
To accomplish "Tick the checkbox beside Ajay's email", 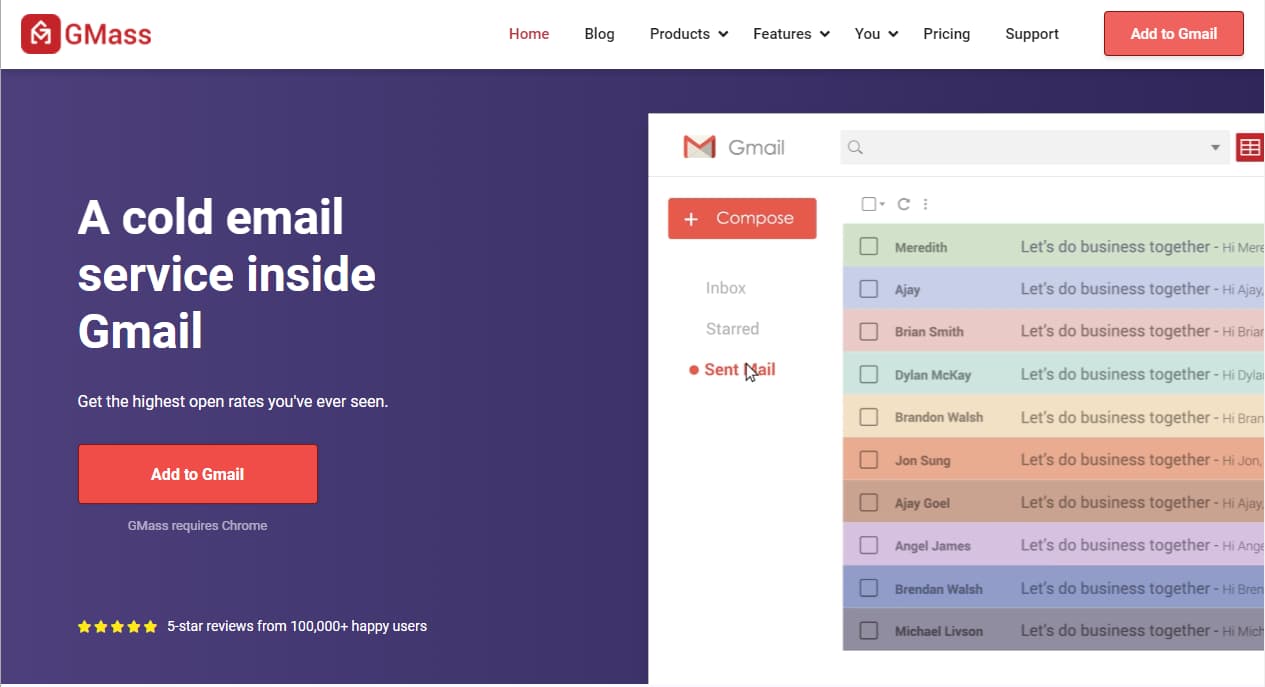I will tap(869, 289).
